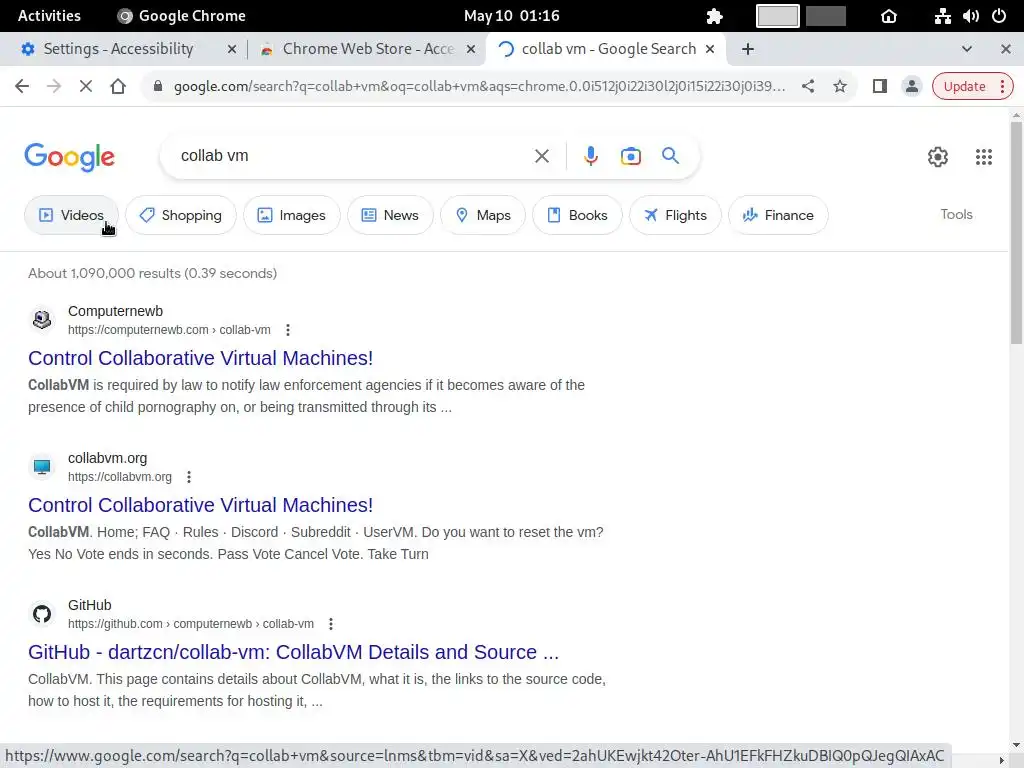This screenshot has height=768, width=1024.
Task: Open more options for the GitHub result
Action: coord(331,624)
